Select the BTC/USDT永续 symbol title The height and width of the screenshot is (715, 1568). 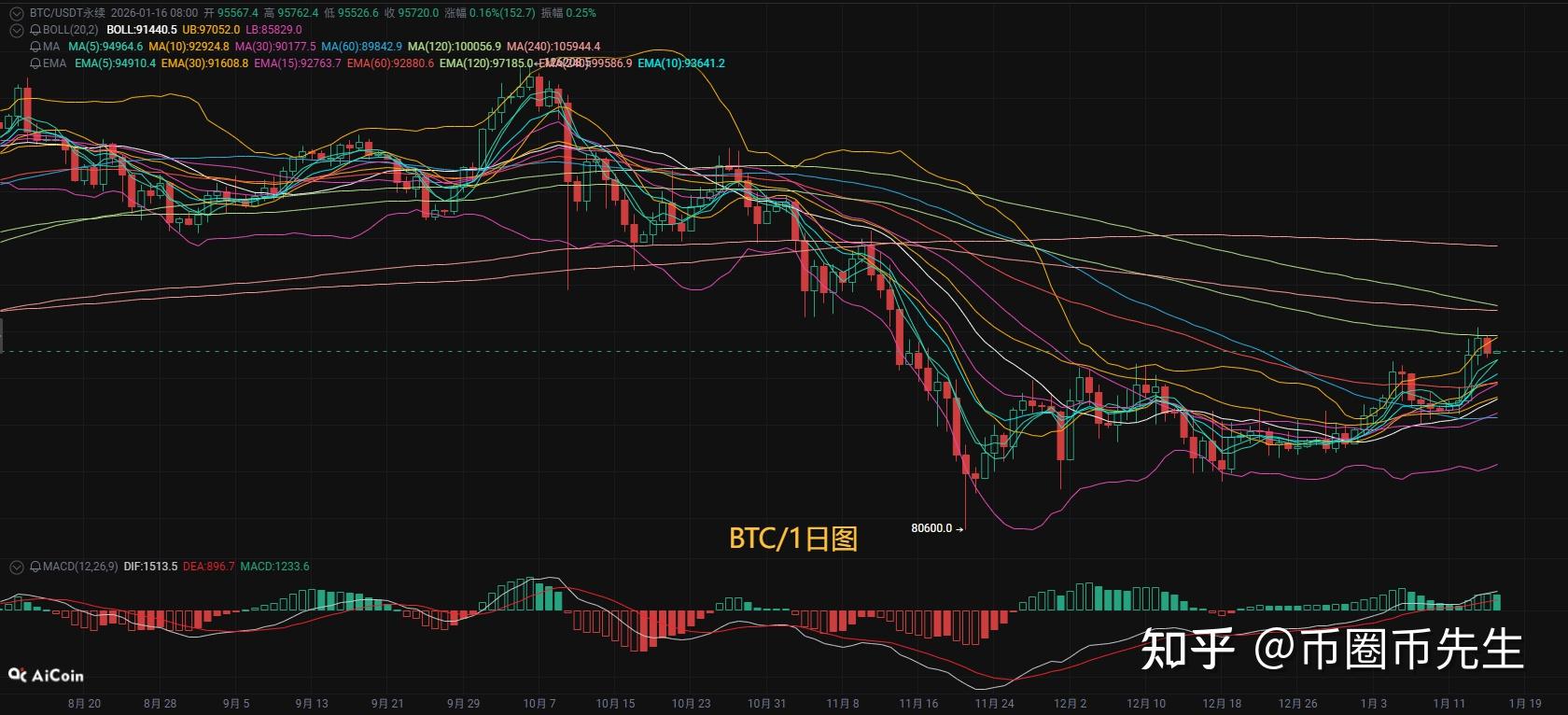[x=67, y=13]
